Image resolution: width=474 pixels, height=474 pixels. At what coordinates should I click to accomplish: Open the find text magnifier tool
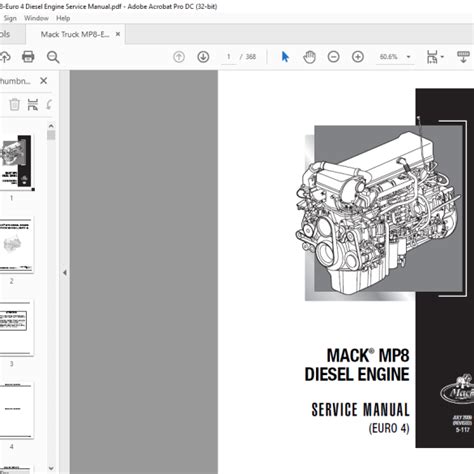click(x=53, y=57)
